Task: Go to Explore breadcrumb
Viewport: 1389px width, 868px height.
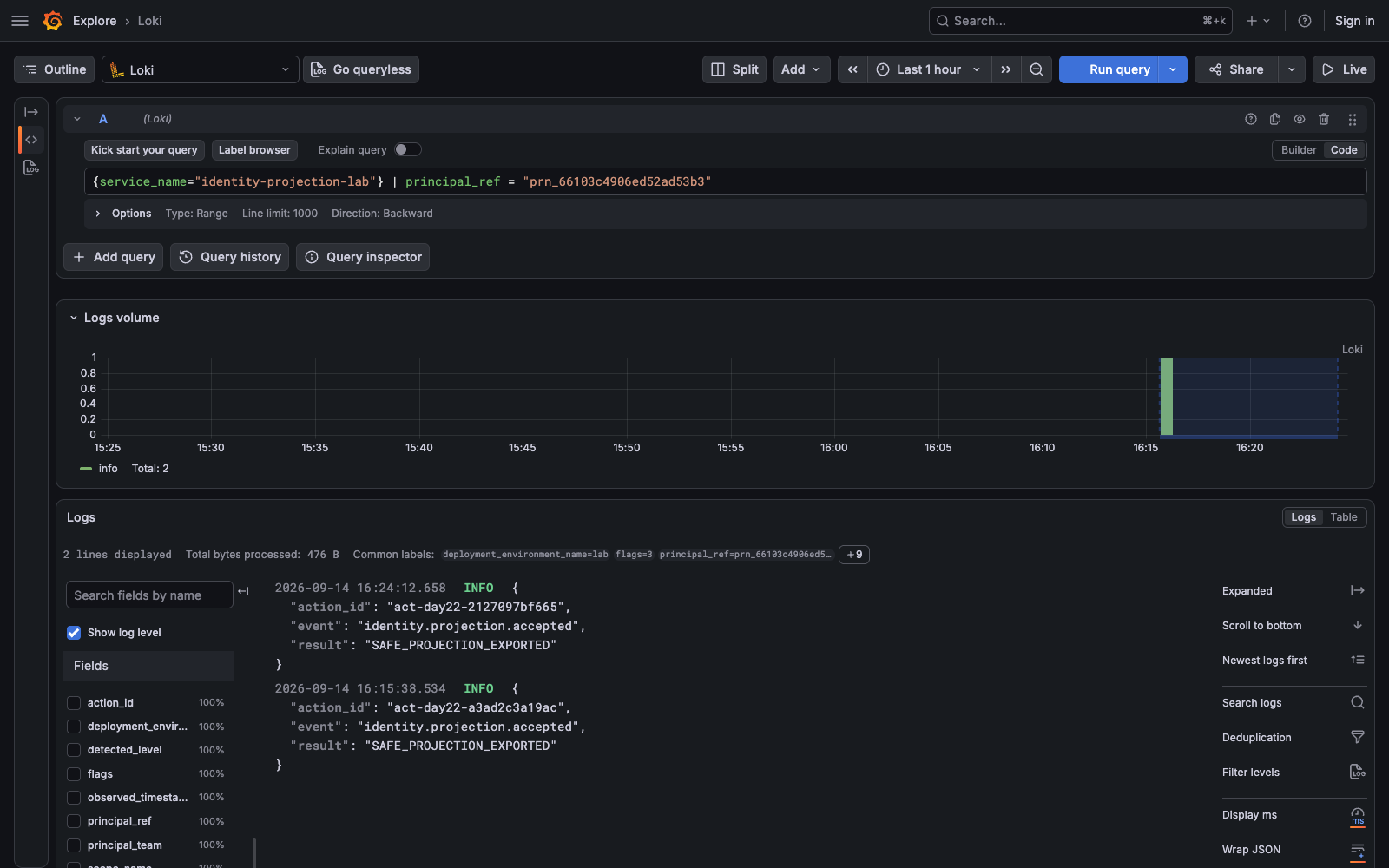Action: click(95, 21)
